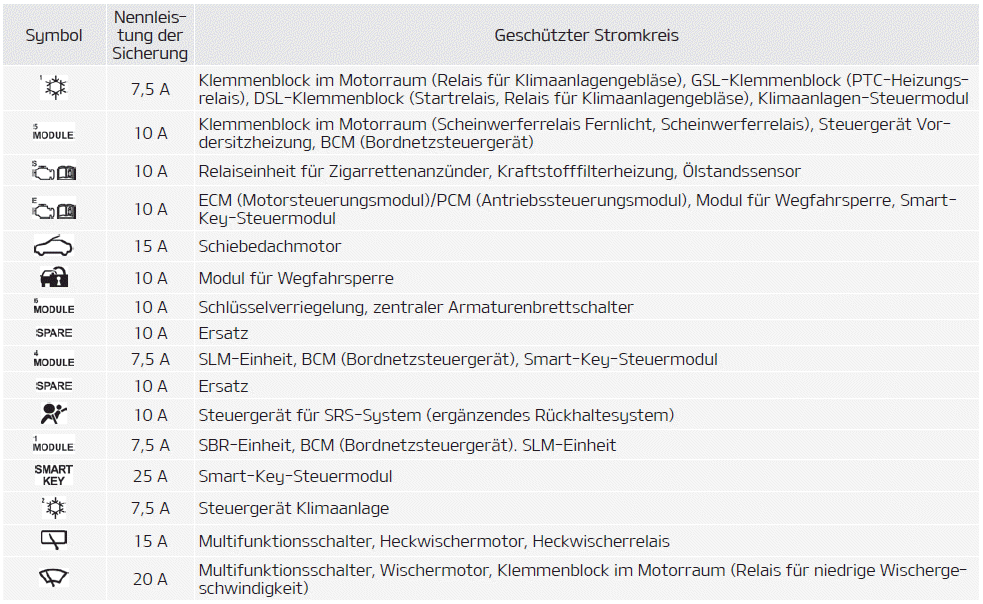
Task: Click the MODULE 6 symbol for Schlüsselverriegelung
Action: tap(53, 307)
